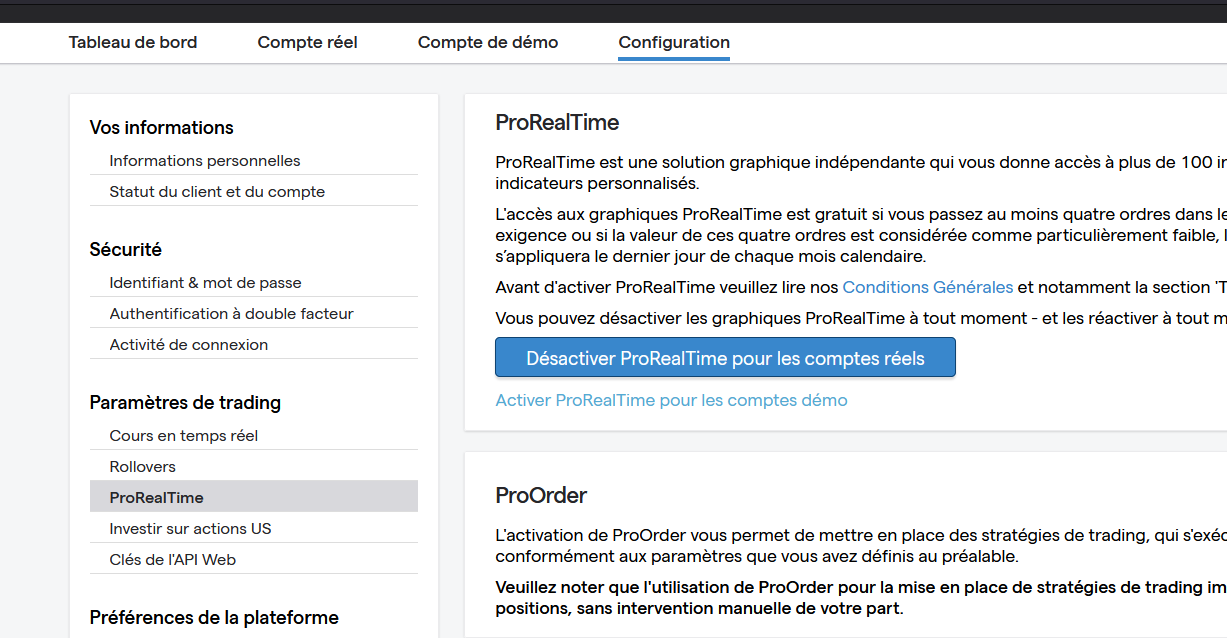The width and height of the screenshot is (1227, 638).
Task: Click the ProOrder section title
Action: [541, 496]
